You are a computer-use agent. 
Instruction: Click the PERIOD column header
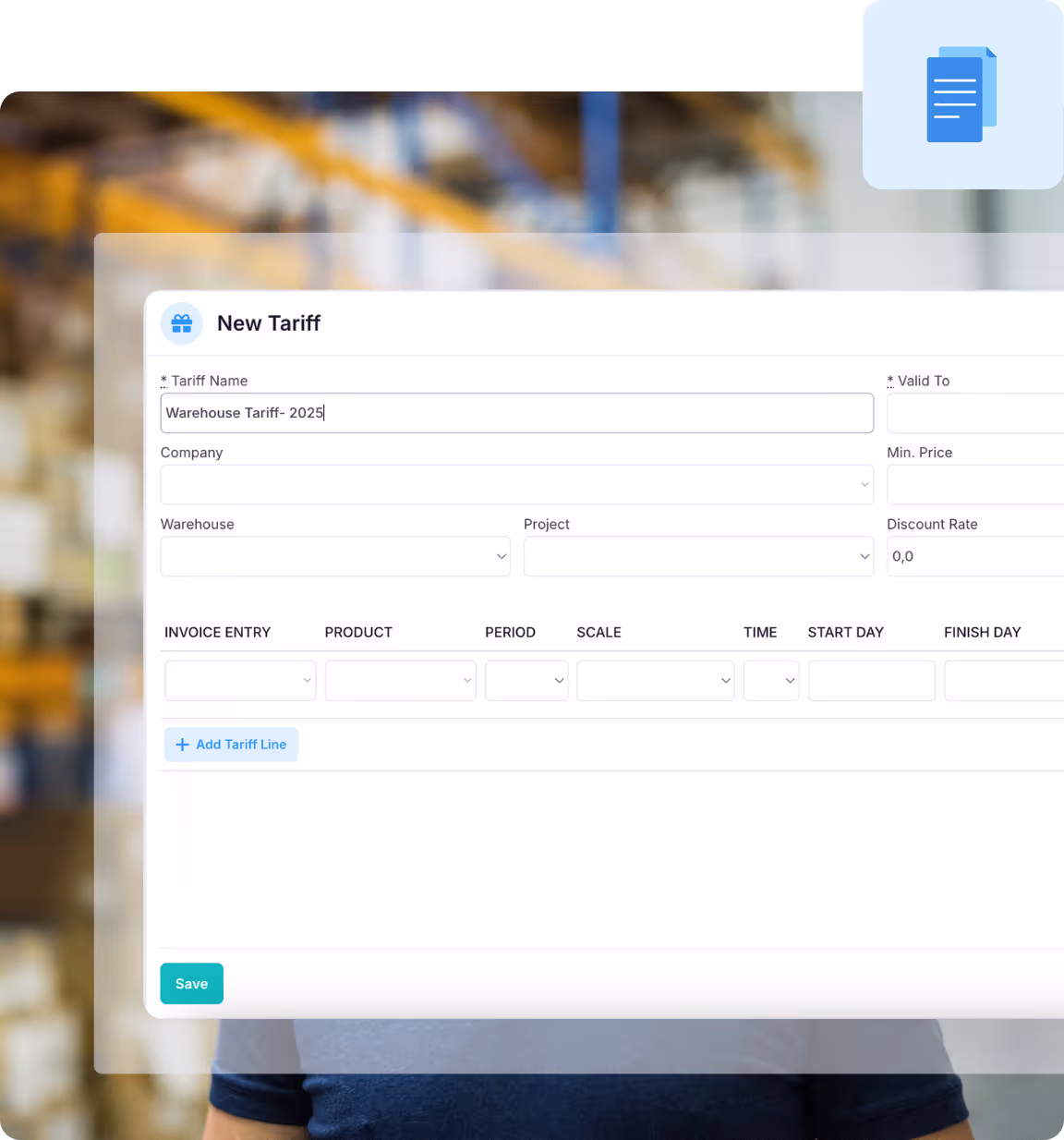click(x=511, y=633)
